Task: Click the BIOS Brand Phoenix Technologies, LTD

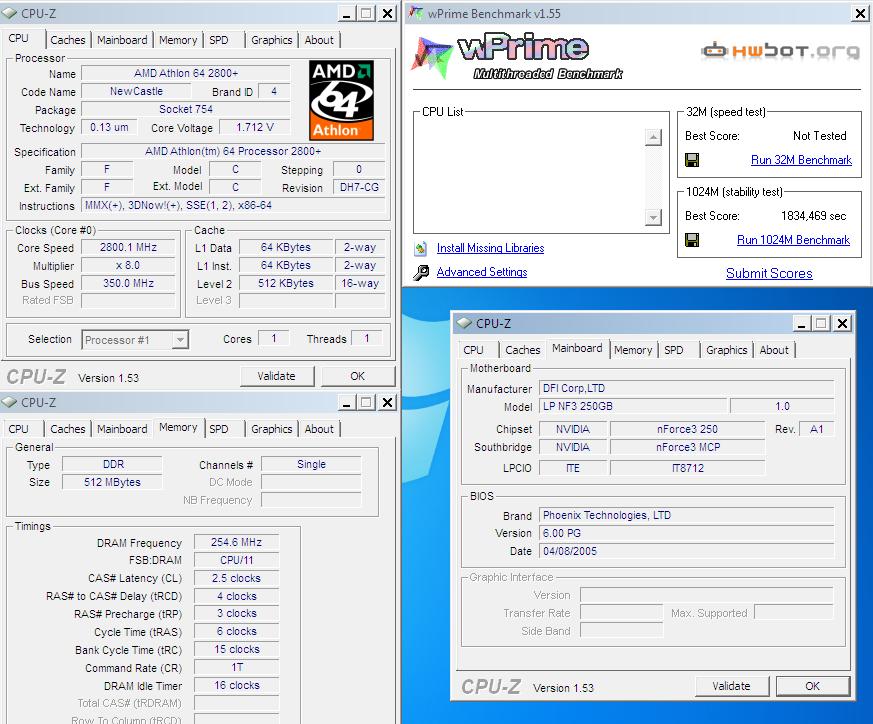Action: [686, 516]
